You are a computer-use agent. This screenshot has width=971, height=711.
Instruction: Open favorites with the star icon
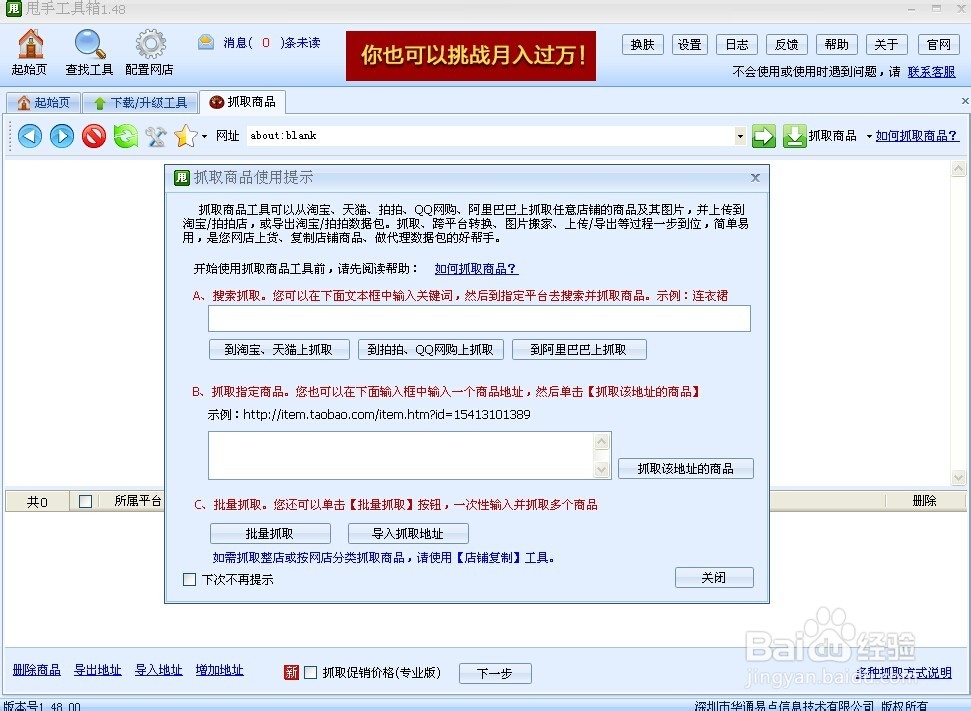pos(185,135)
